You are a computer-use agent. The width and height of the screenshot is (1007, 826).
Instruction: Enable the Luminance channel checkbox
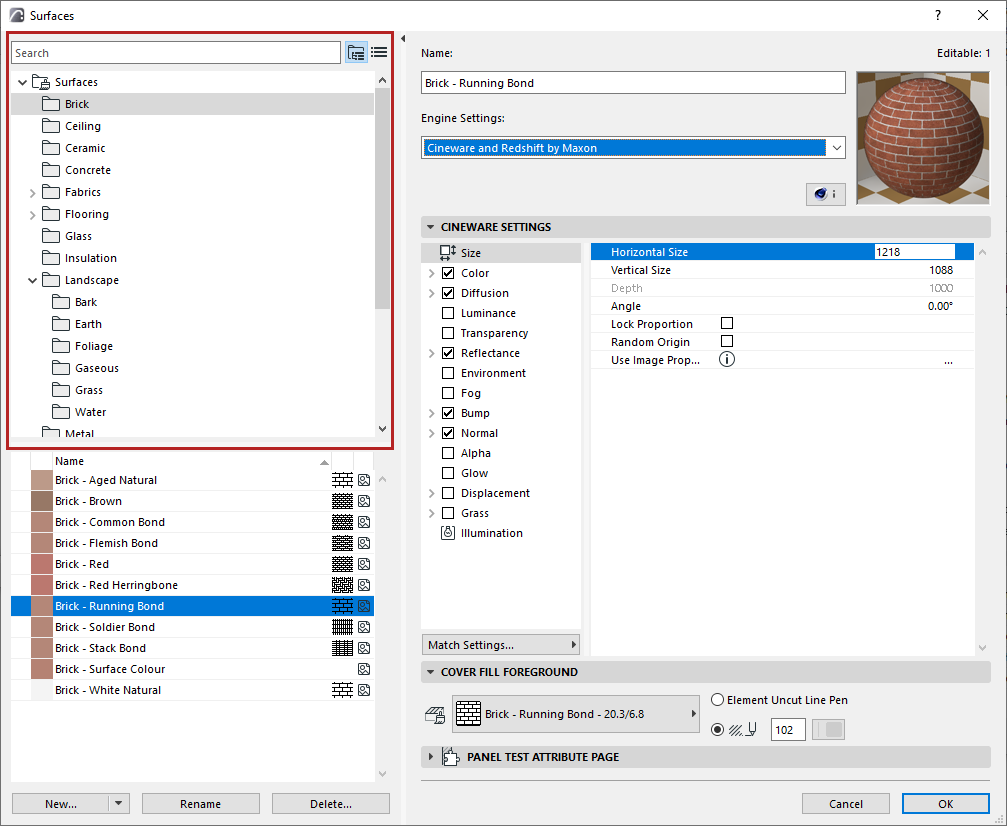coord(448,313)
